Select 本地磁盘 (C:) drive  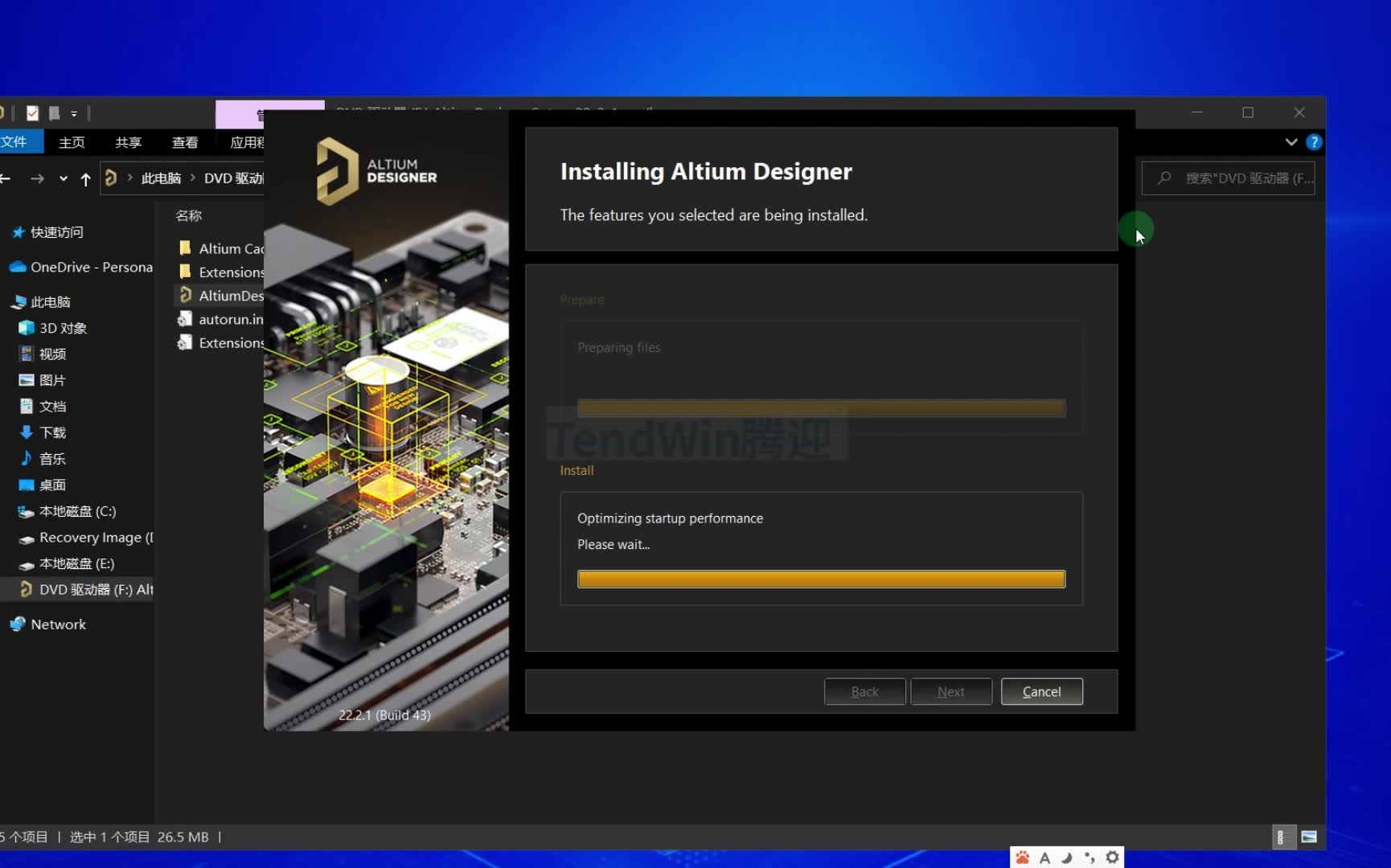68,511
